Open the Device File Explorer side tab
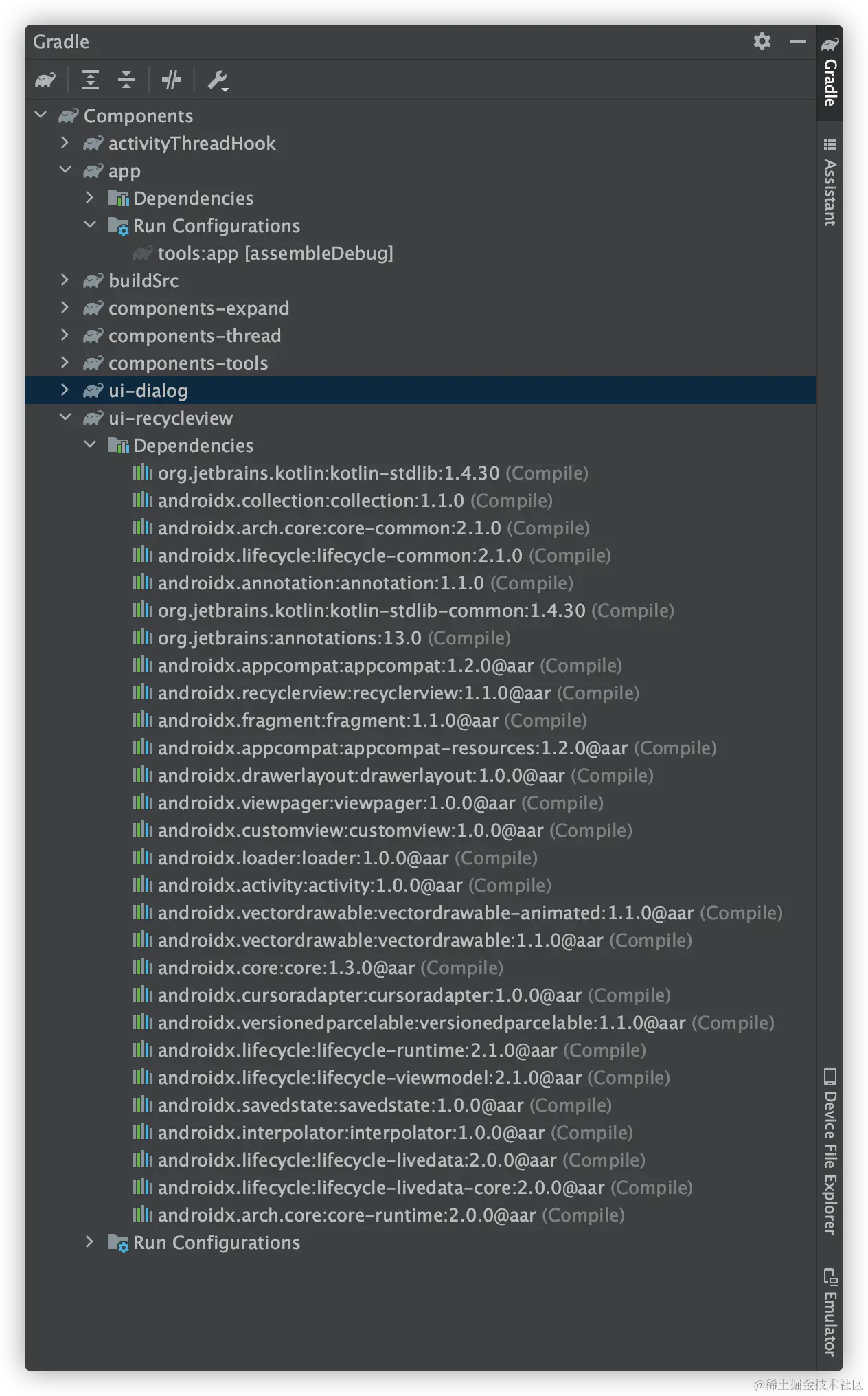 point(830,1151)
